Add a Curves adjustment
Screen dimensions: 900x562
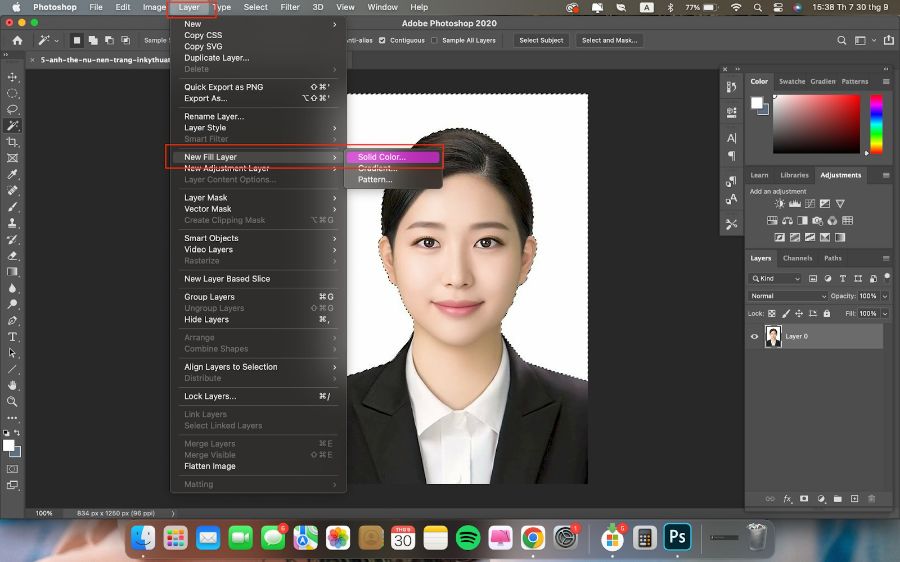(810, 204)
